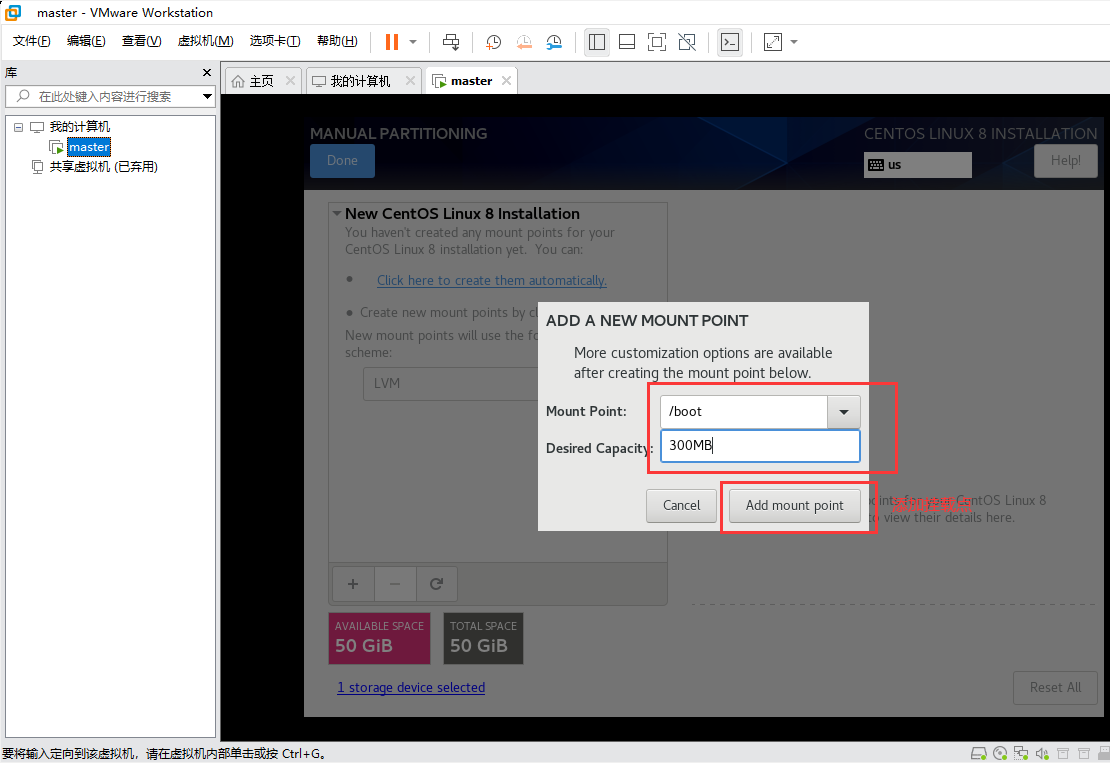Open the 文件(F) menu

tap(32, 41)
